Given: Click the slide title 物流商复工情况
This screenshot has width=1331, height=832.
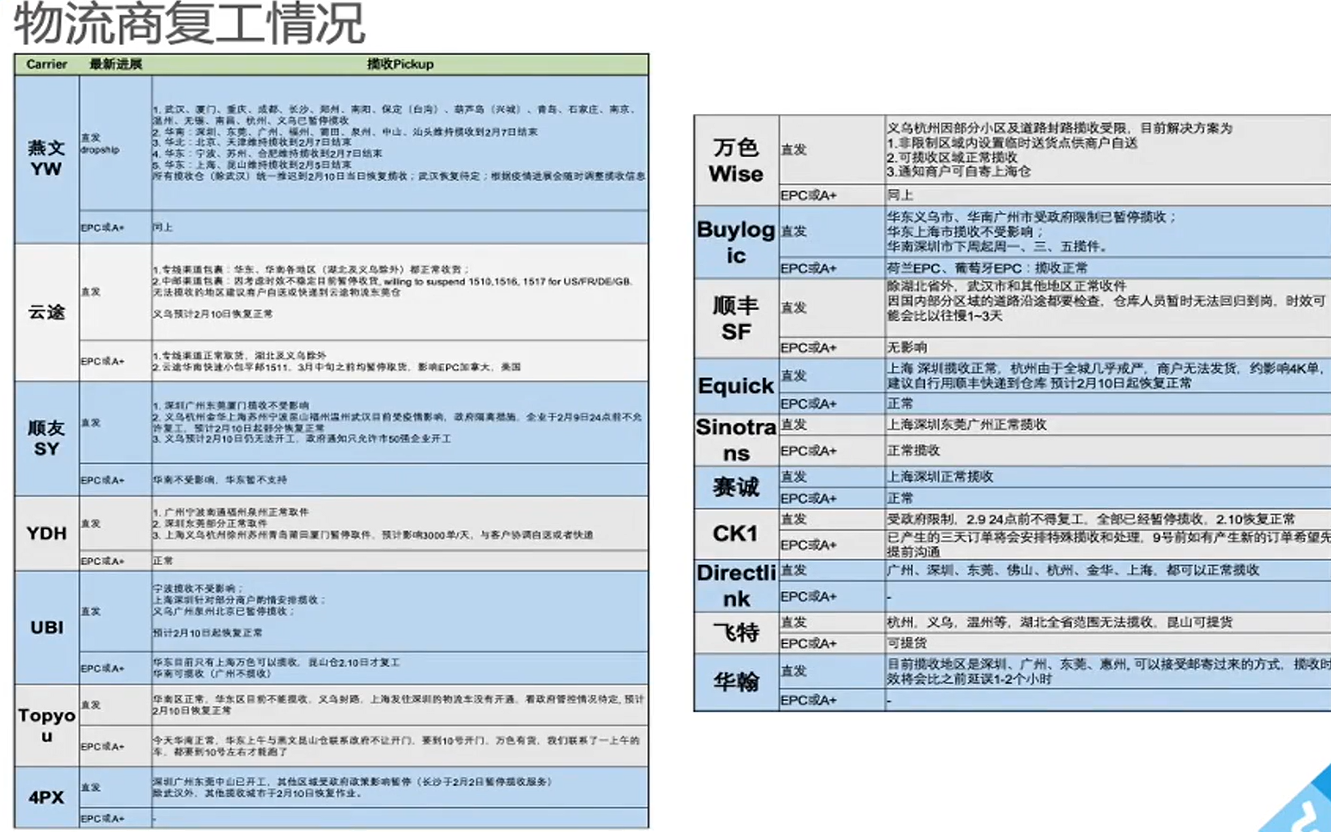Looking at the screenshot, I should coord(188,23).
